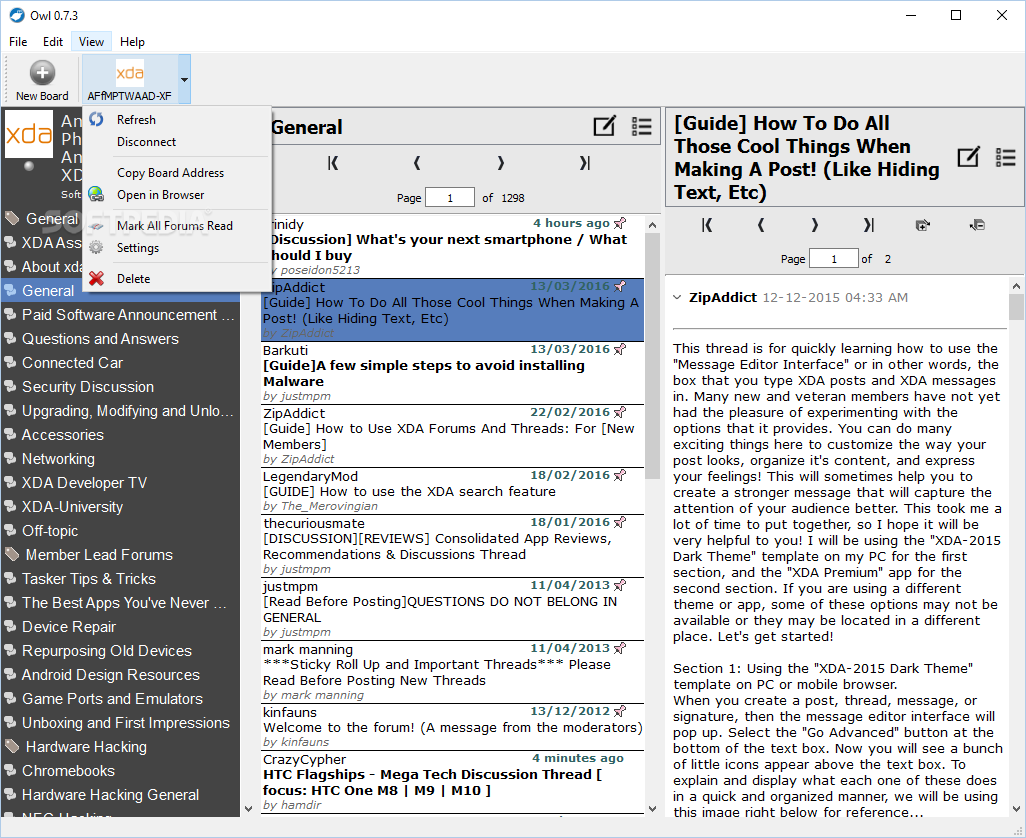Choose Mark All Forums Read

tap(175, 226)
